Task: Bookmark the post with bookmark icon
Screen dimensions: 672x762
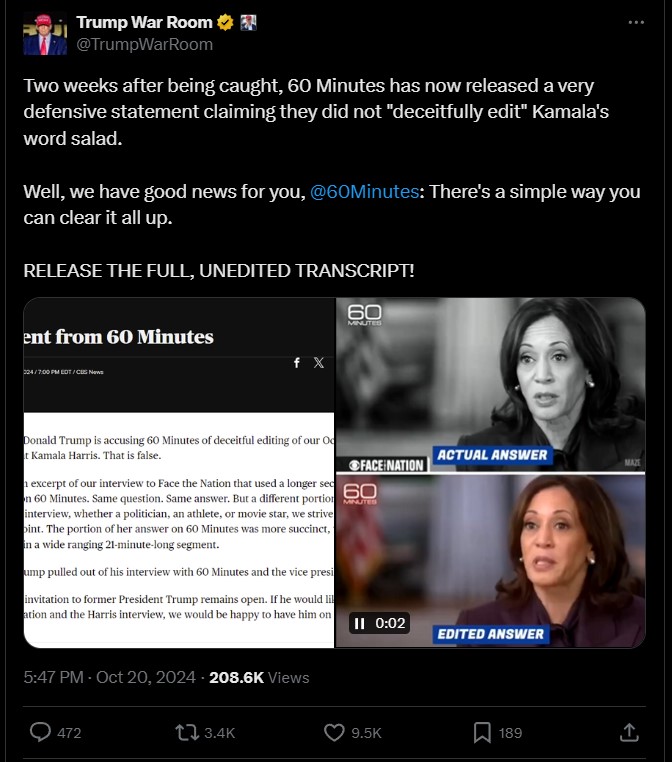Action: click(x=482, y=732)
